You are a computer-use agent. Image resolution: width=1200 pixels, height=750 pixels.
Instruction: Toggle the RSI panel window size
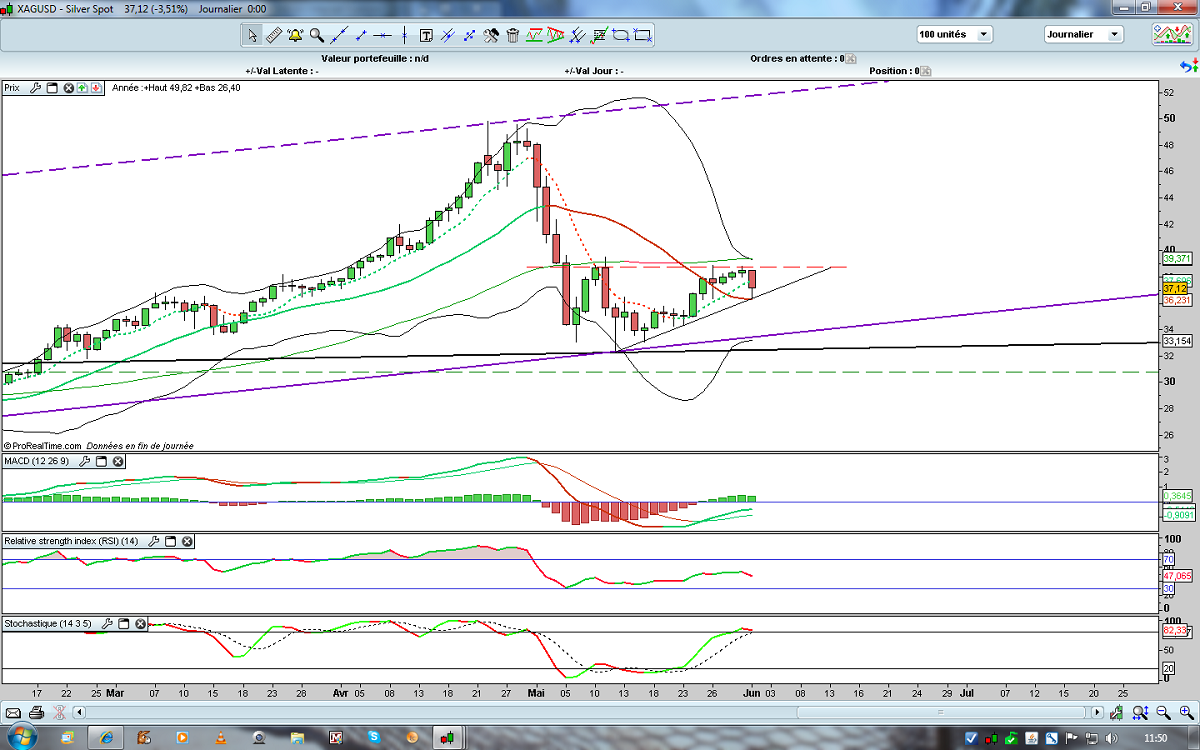[170, 541]
